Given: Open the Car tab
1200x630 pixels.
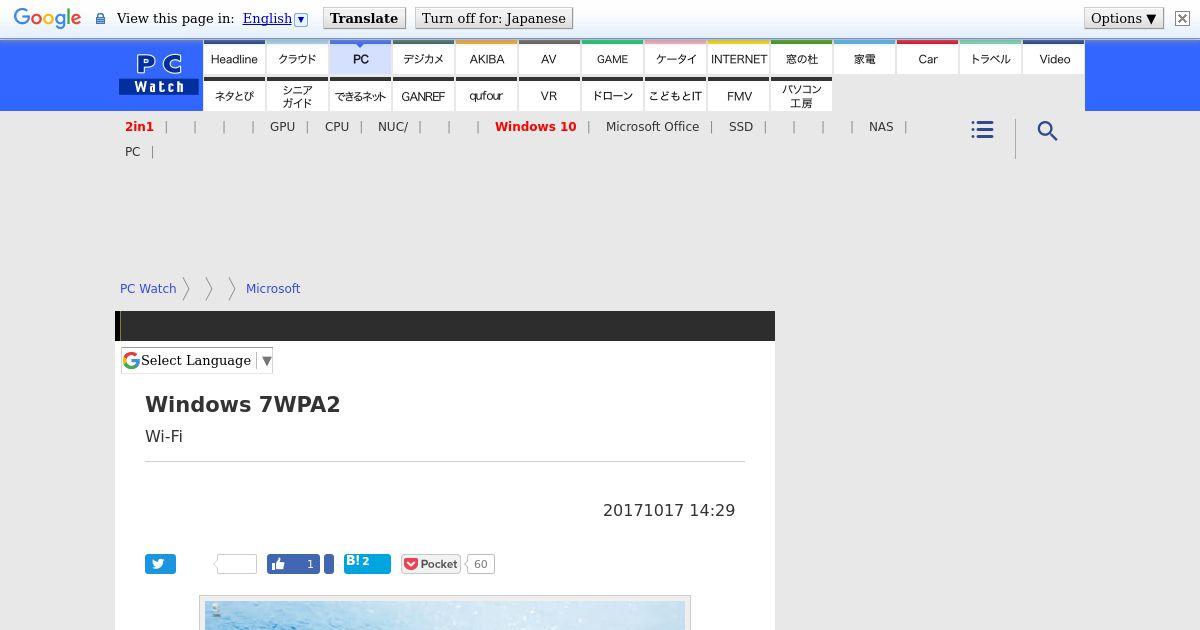Looking at the screenshot, I should [x=927, y=58].
